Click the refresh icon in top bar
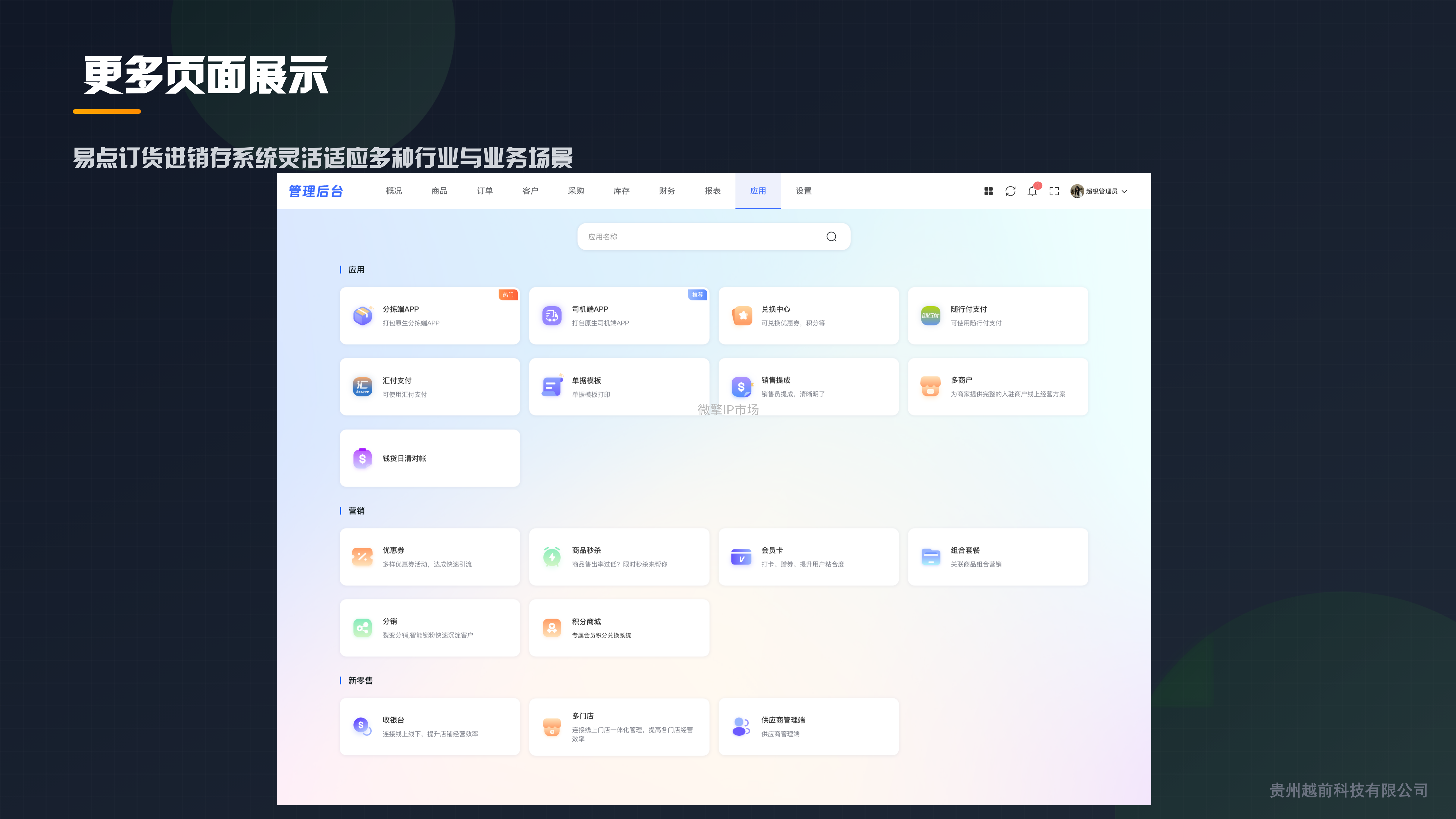 1010,191
